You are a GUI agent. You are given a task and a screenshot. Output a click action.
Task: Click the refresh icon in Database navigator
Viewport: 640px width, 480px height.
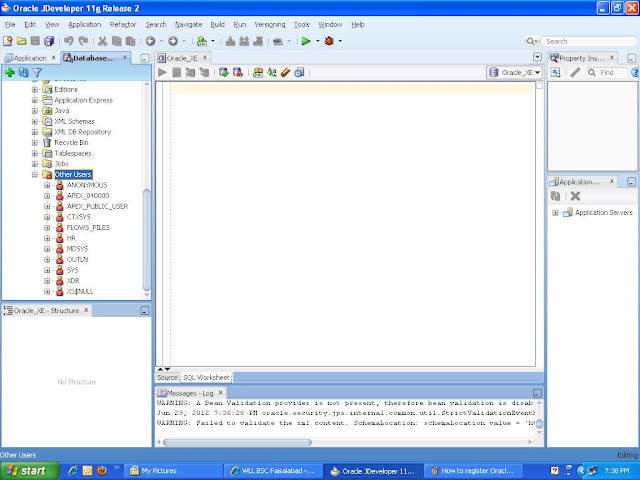pyautogui.click(x=24, y=73)
